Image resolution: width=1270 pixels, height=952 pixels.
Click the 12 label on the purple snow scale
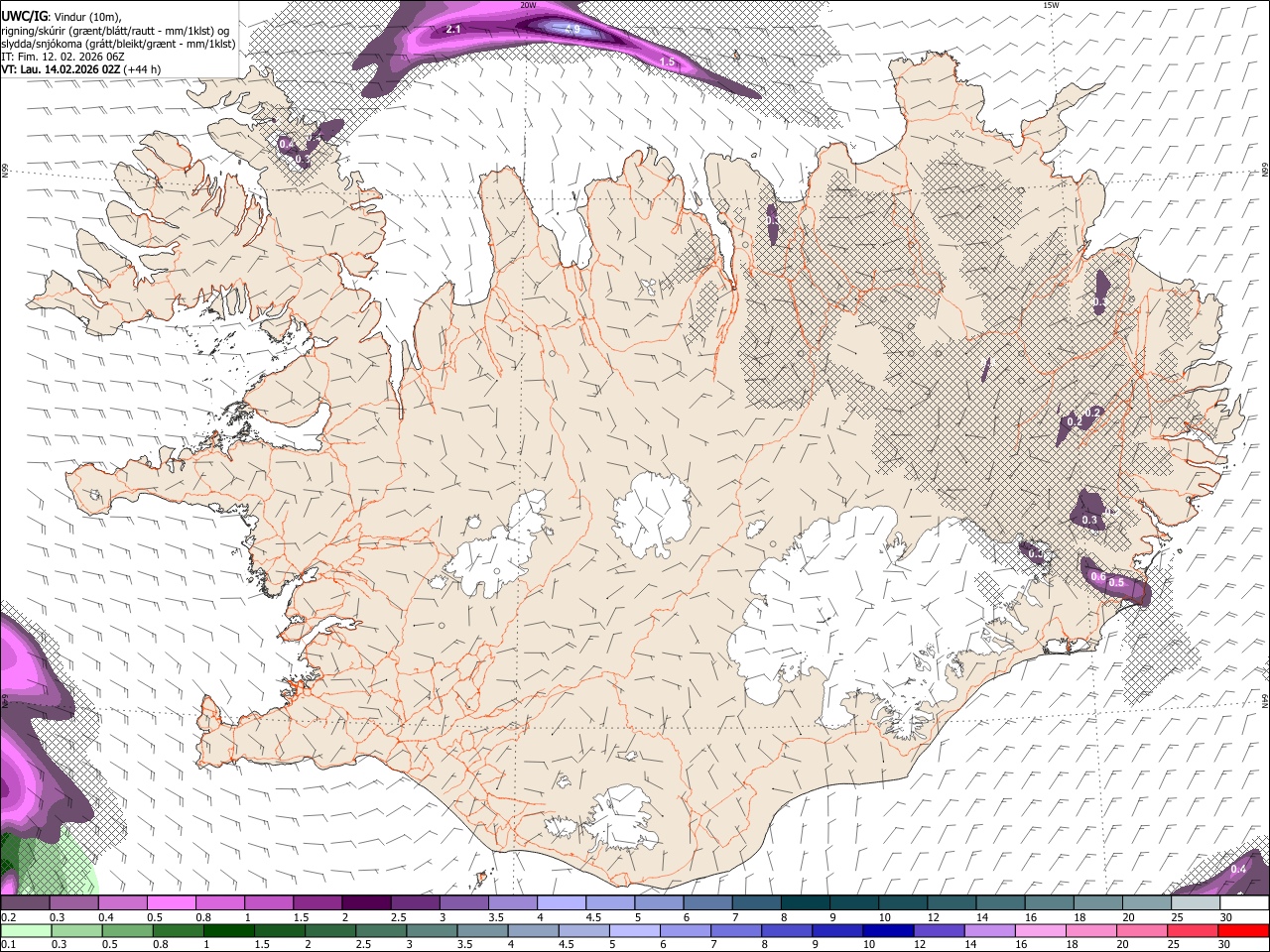(934, 917)
